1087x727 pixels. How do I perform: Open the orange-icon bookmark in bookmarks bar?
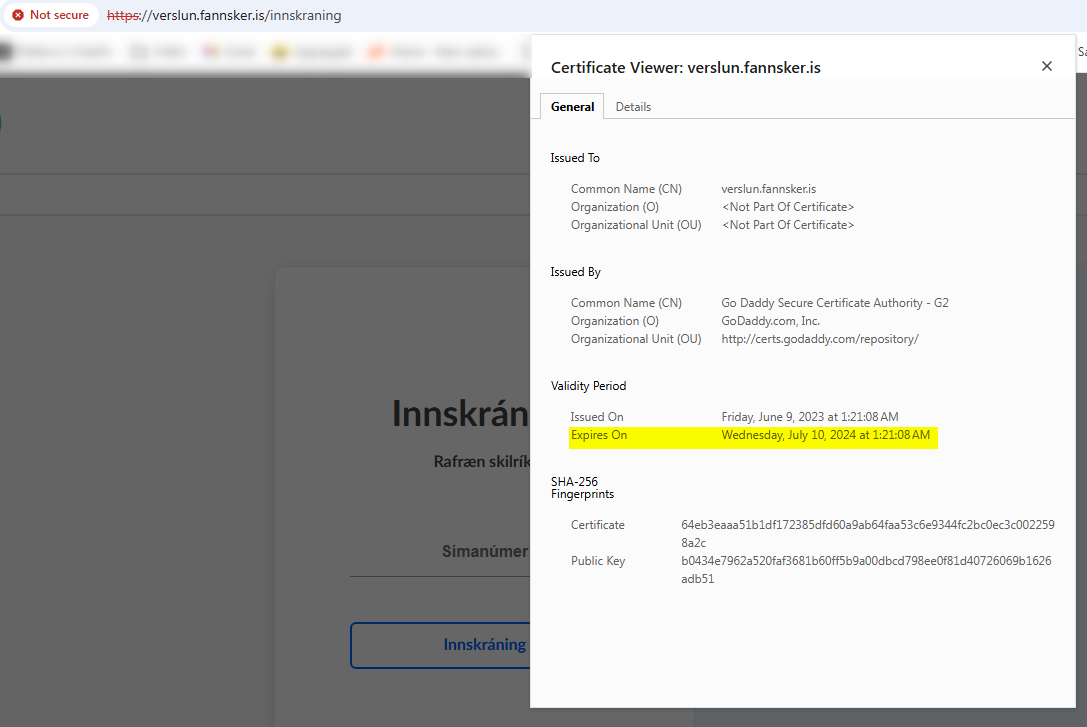(377, 51)
